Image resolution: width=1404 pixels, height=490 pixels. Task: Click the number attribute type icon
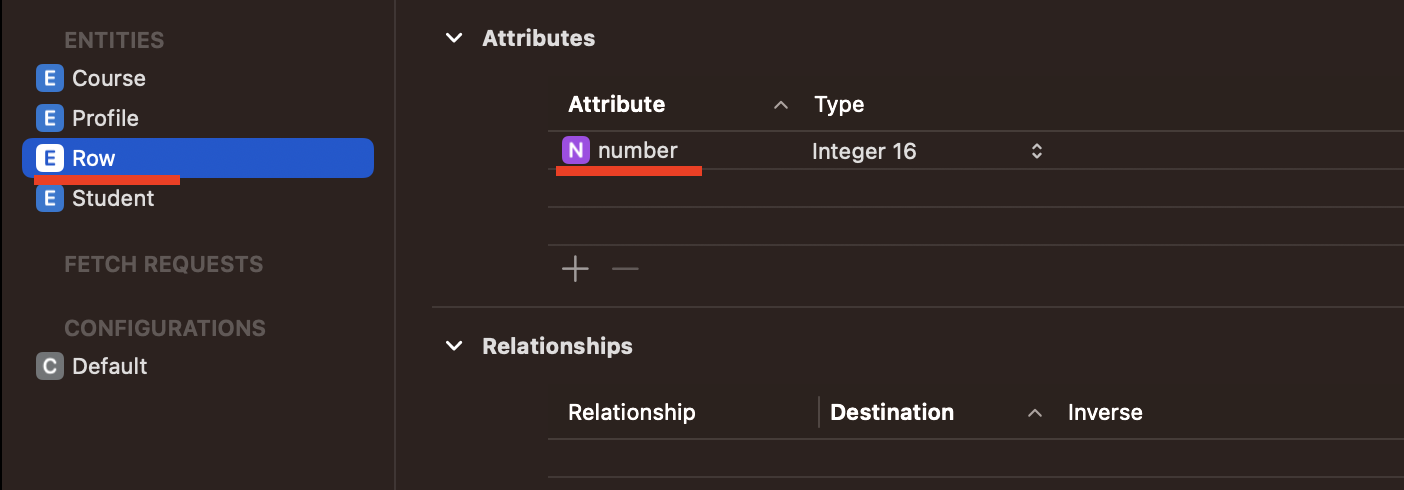(x=575, y=151)
